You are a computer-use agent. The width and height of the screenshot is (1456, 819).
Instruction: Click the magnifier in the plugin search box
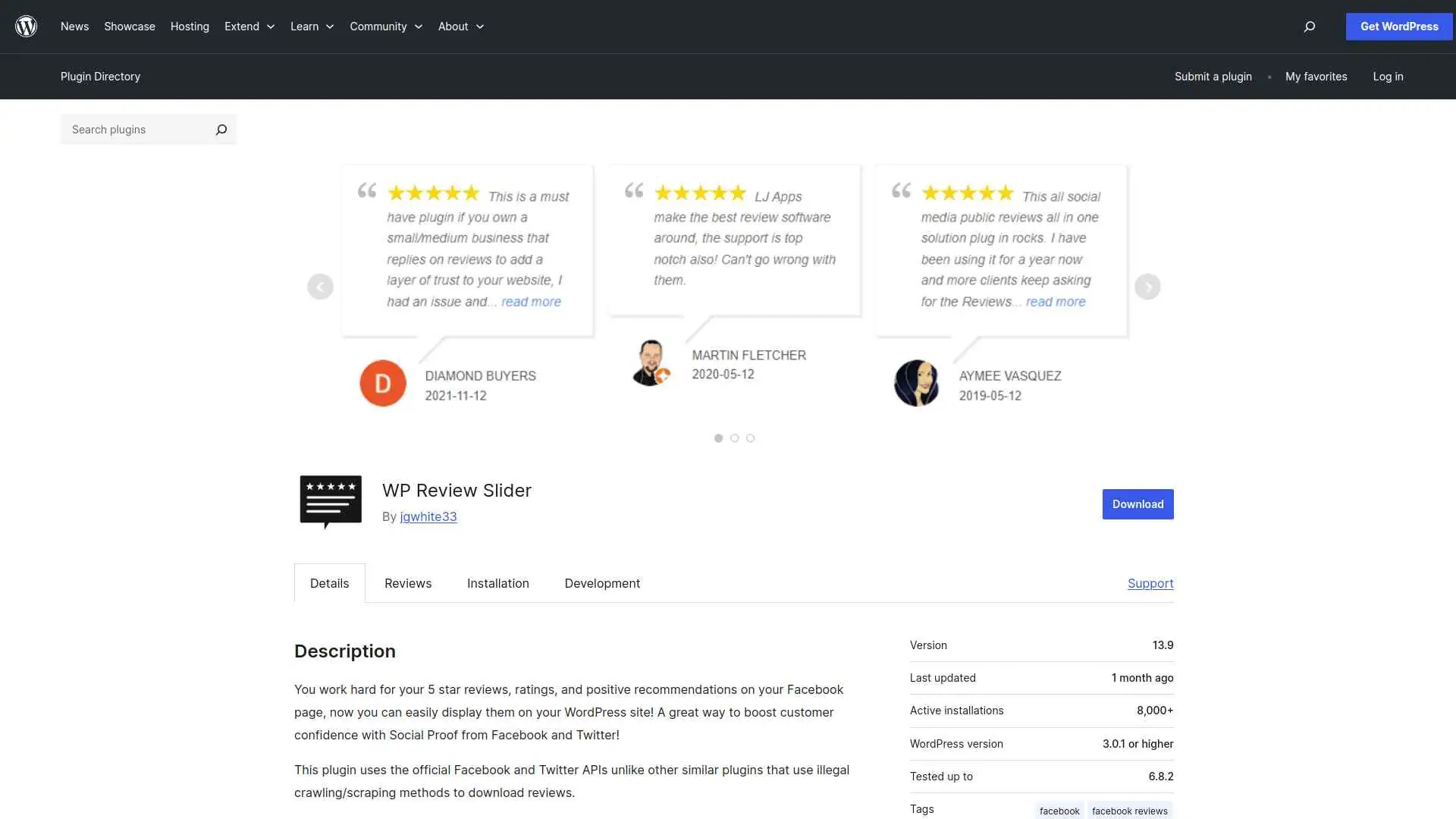click(221, 129)
